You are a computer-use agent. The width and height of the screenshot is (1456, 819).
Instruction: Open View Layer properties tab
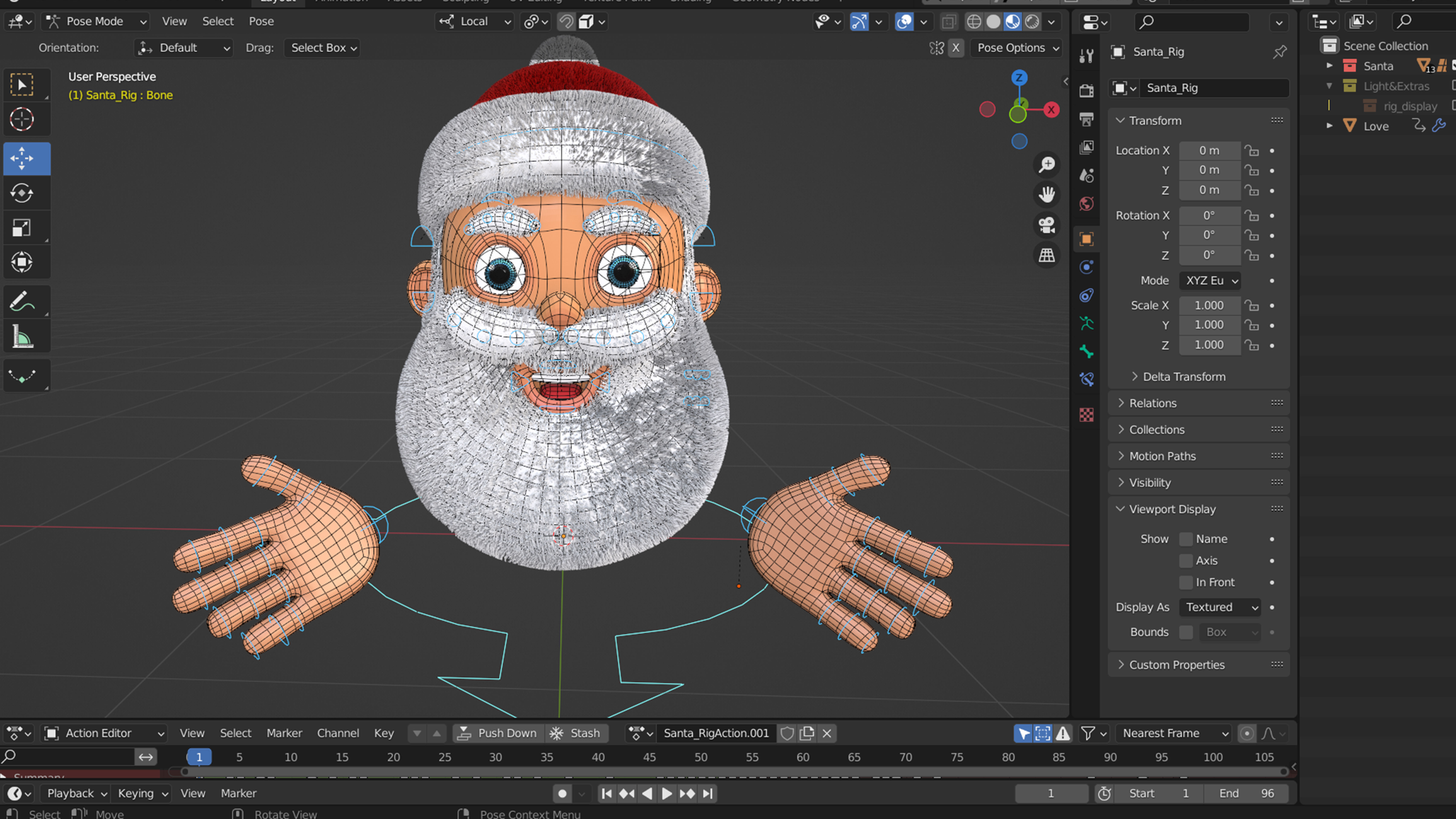pyautogui.click(x=1086, y=148)
